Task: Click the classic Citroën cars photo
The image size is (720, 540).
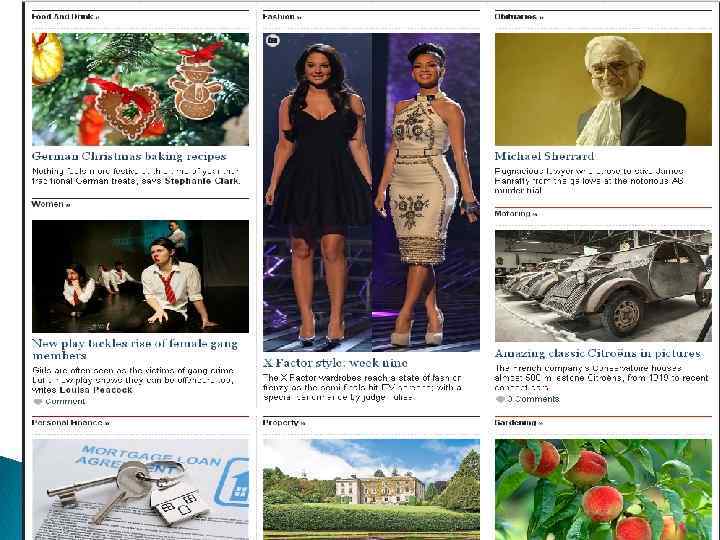Action: pyautogui.click(x=603, y=286)
